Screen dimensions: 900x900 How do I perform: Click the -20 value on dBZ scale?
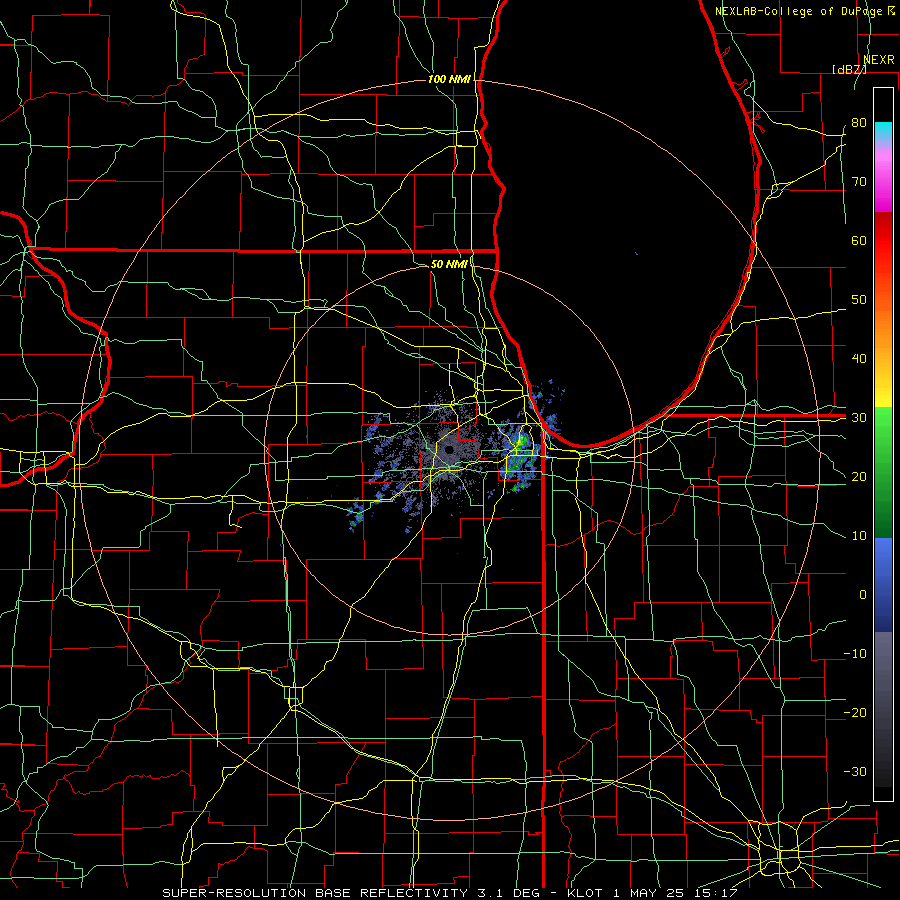point(855,712)
